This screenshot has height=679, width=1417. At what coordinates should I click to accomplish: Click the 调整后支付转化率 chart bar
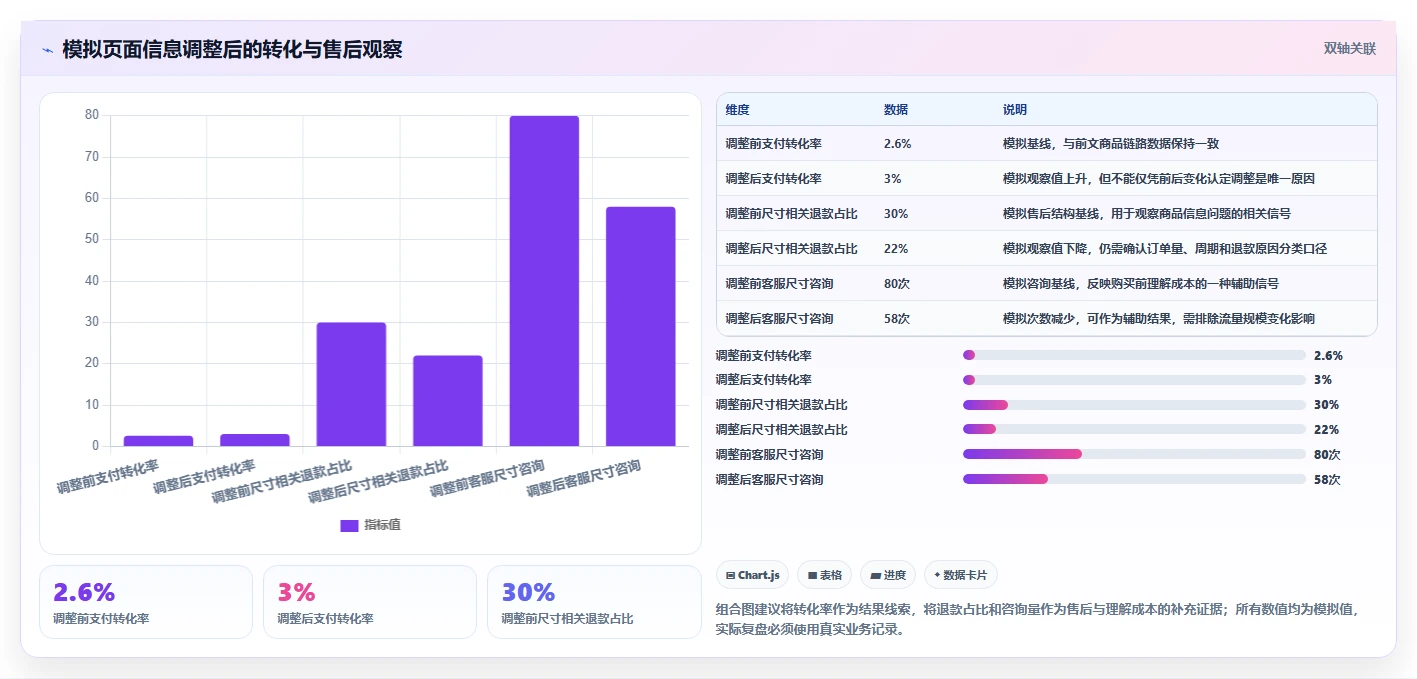255,440
